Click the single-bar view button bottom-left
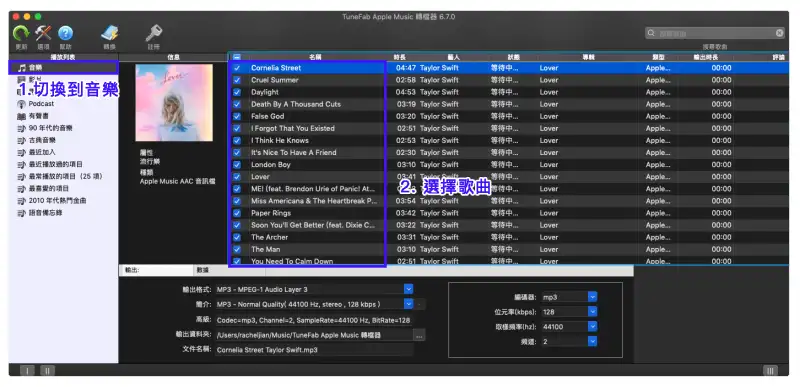The height and width of the screenshot is (387, 800). point(28,371)
